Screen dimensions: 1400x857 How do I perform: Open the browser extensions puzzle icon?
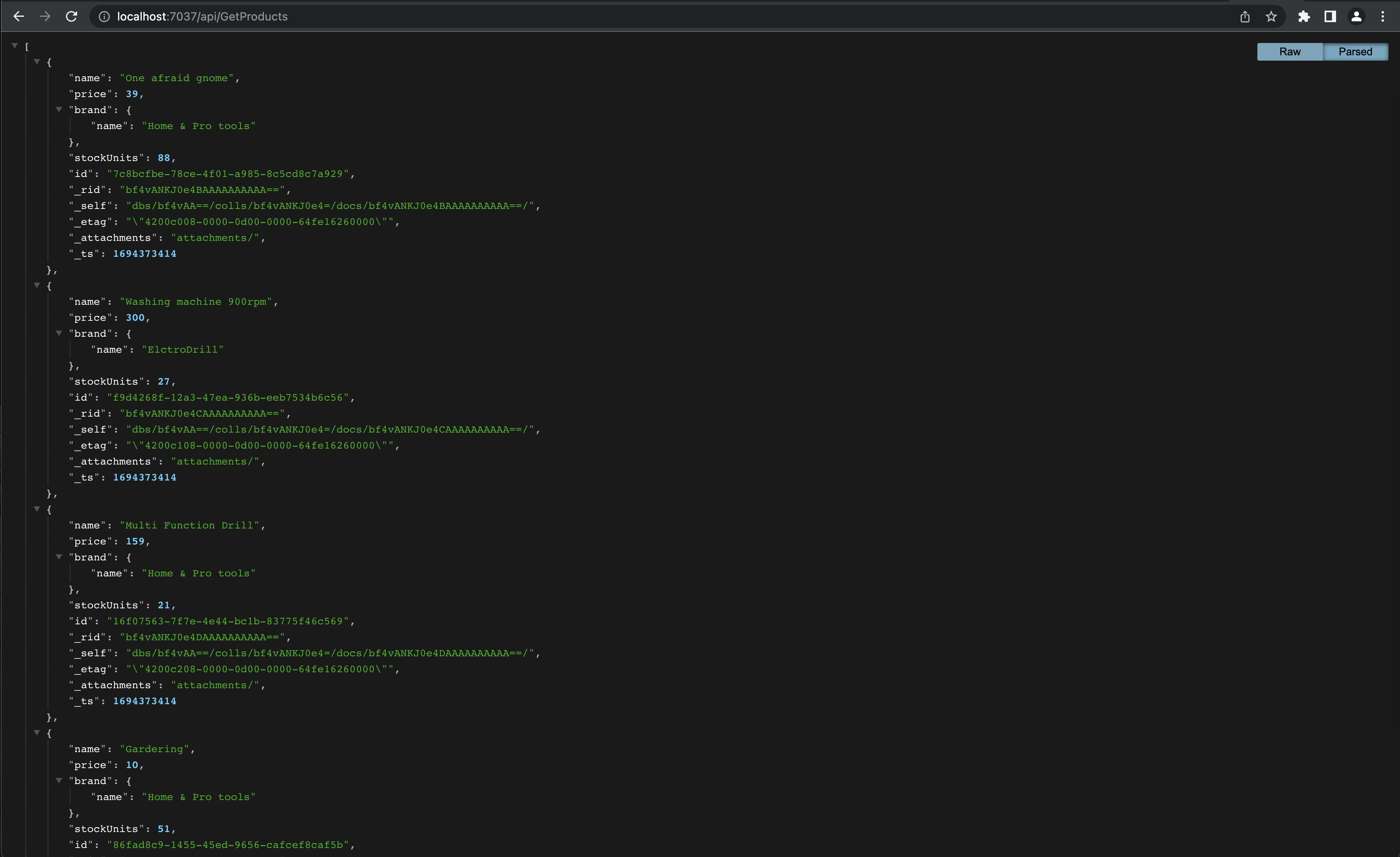[1304, 16]
